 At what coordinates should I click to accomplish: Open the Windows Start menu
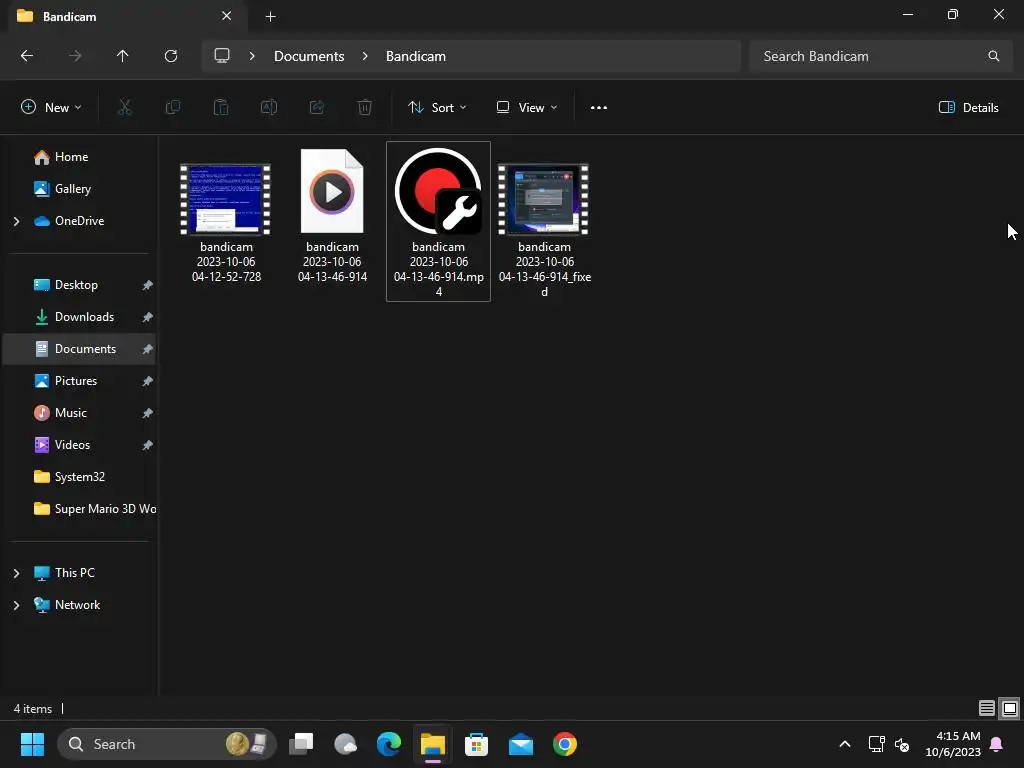coord(32,744)
